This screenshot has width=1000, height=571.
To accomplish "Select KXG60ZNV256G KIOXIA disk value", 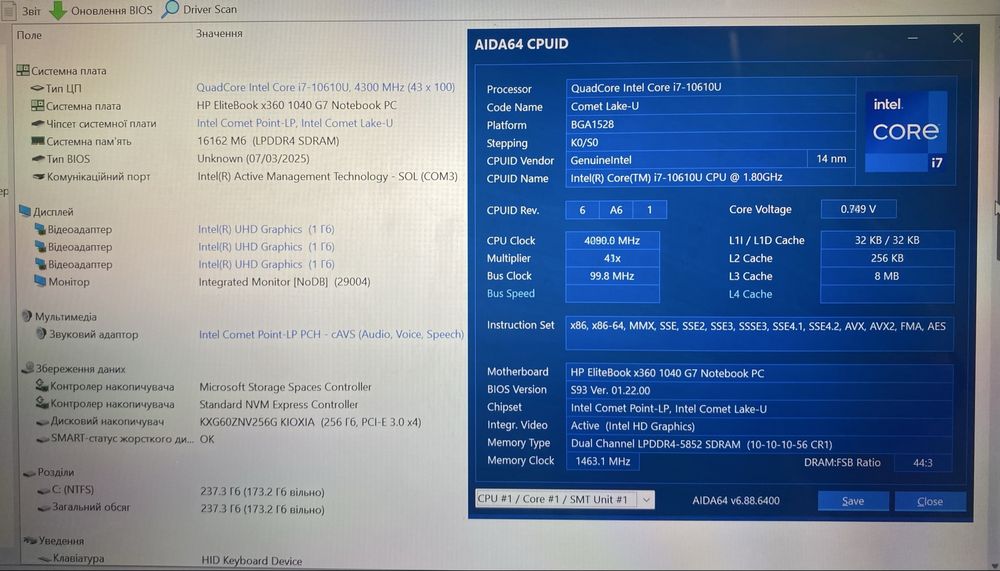I will coord(310,422).
